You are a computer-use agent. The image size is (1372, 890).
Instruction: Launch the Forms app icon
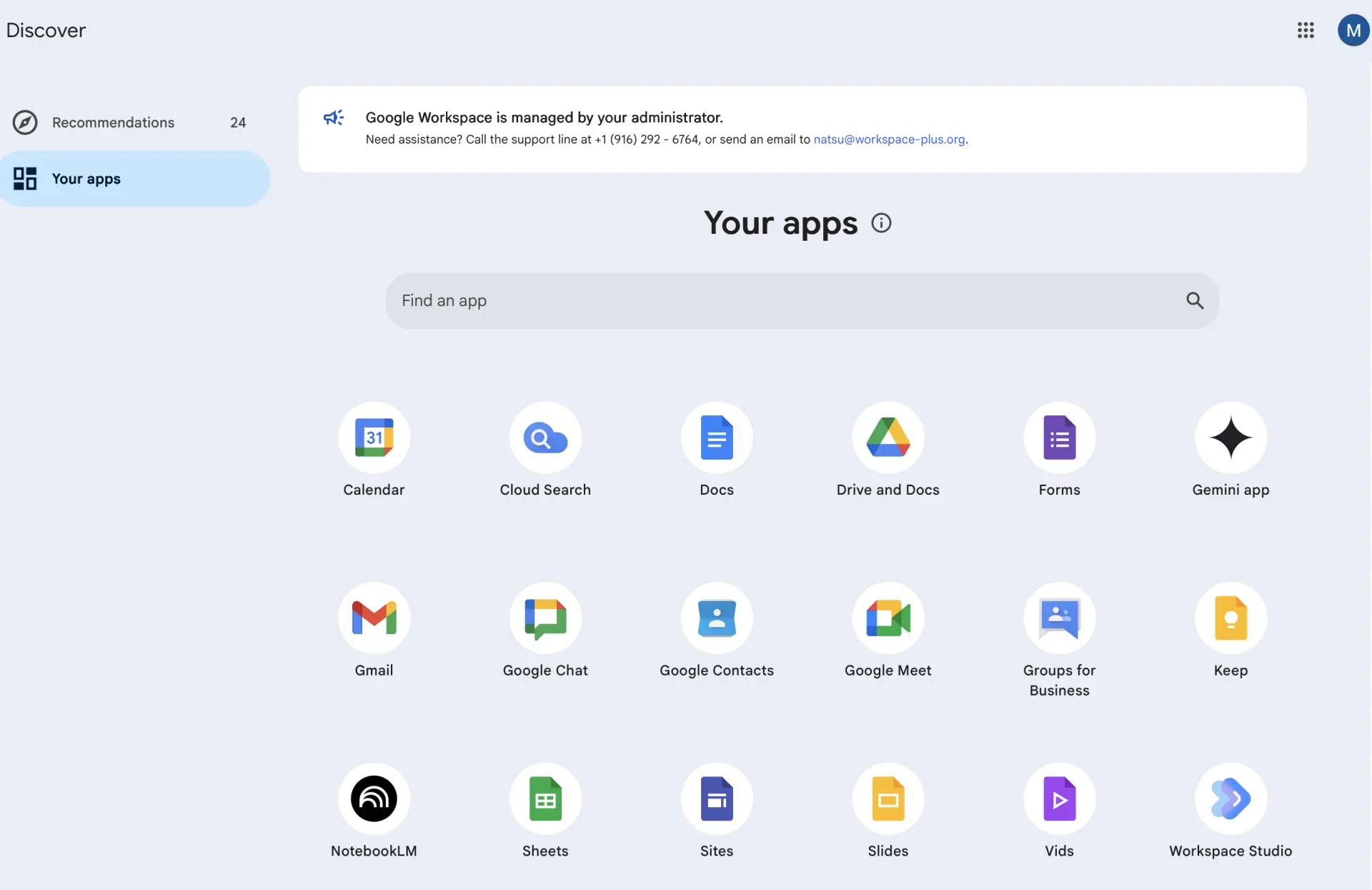pyautogui.click(x=1060, y=437)
